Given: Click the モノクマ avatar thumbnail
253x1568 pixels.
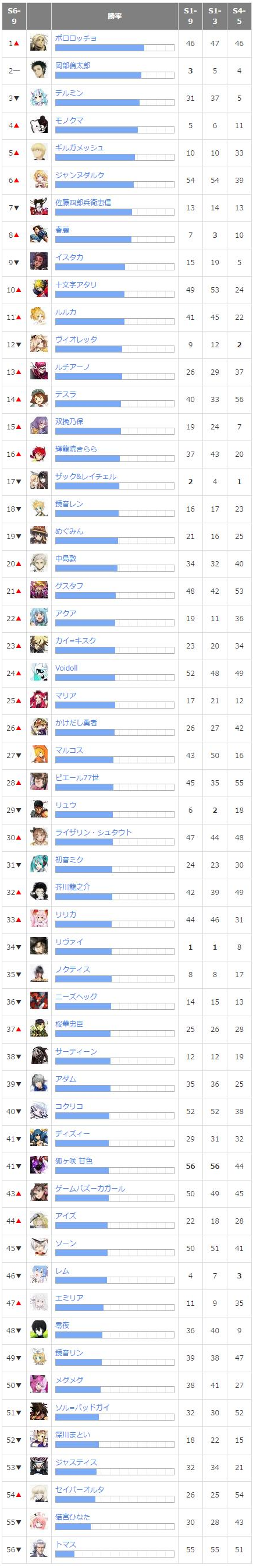Looking at the screenshot, I should click(x=39, y=125).
